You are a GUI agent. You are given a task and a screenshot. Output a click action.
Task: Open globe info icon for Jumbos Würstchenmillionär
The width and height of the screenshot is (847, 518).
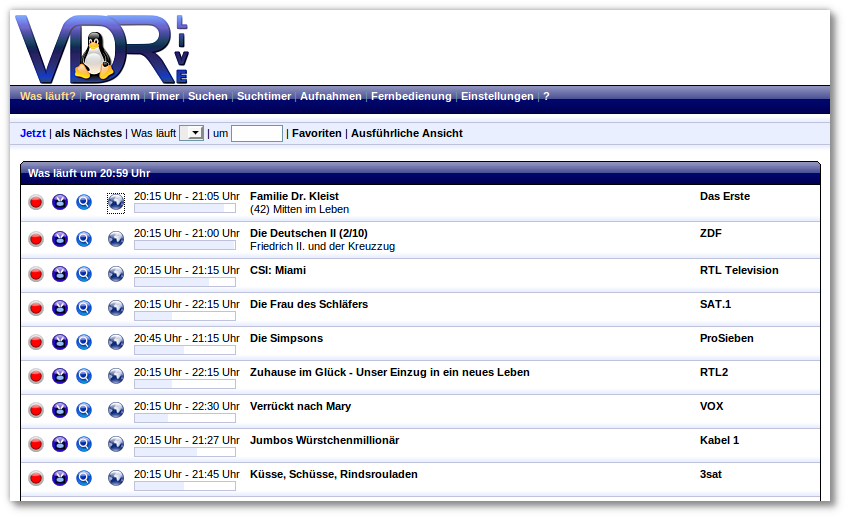(x=116, y=445)
